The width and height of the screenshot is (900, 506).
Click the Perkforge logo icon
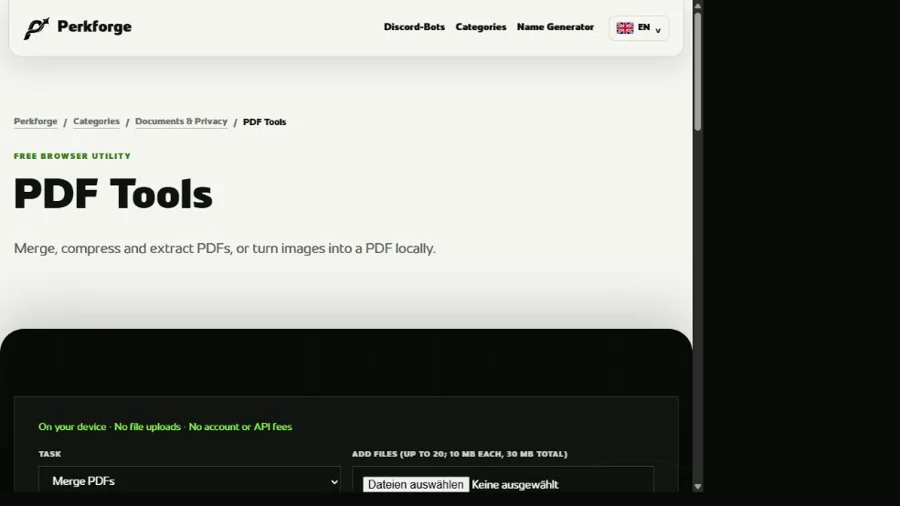(x=36, y=28)
